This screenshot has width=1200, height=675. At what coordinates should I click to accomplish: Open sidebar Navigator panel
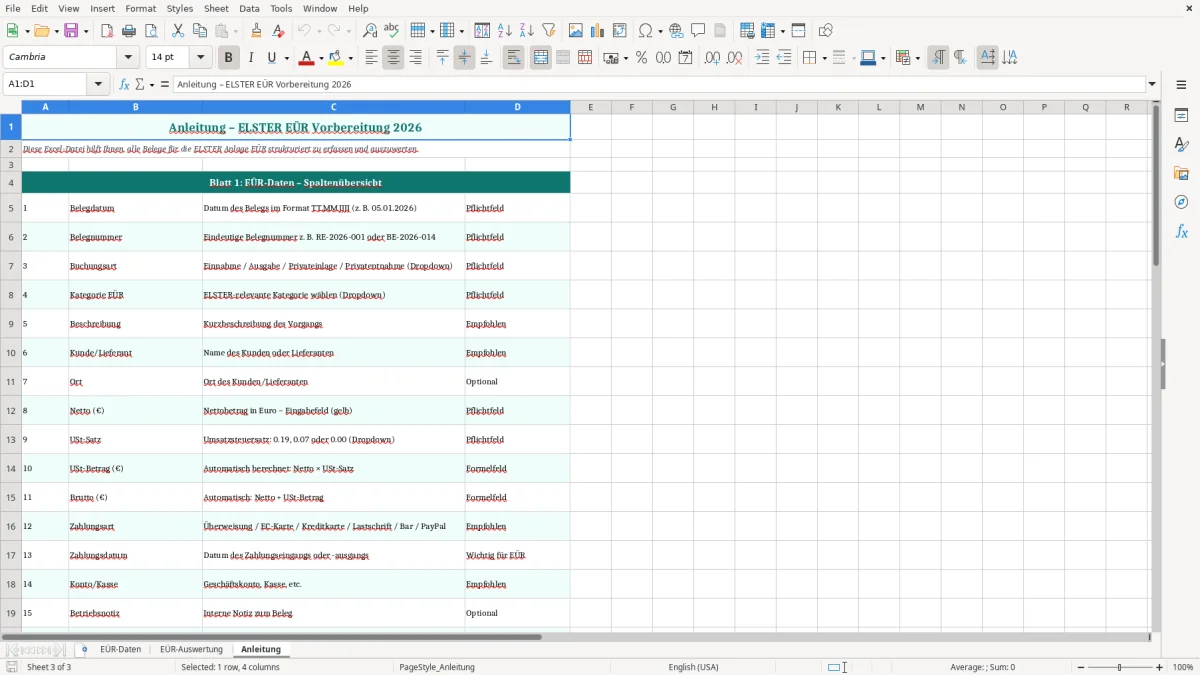click(1181, 202)
